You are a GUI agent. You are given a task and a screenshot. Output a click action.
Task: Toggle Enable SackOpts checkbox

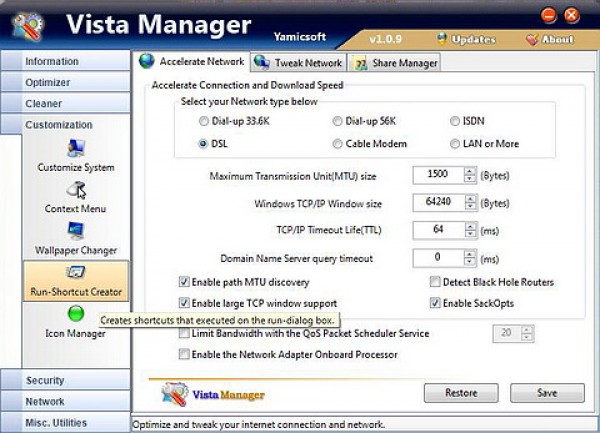(435, 303)
